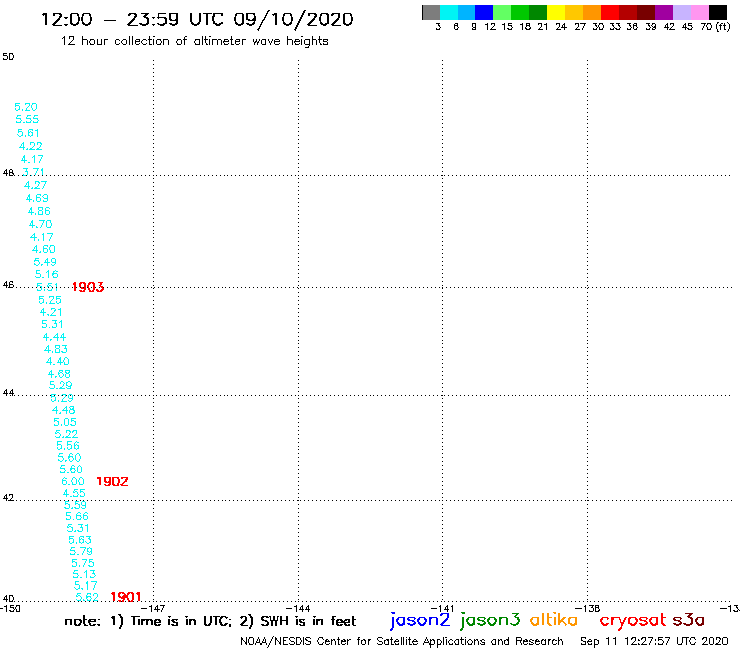The image size is (740, 650).
Task: Select the jason3 satellite legend label
Action: pyautogui.click(x=490, y=620)
